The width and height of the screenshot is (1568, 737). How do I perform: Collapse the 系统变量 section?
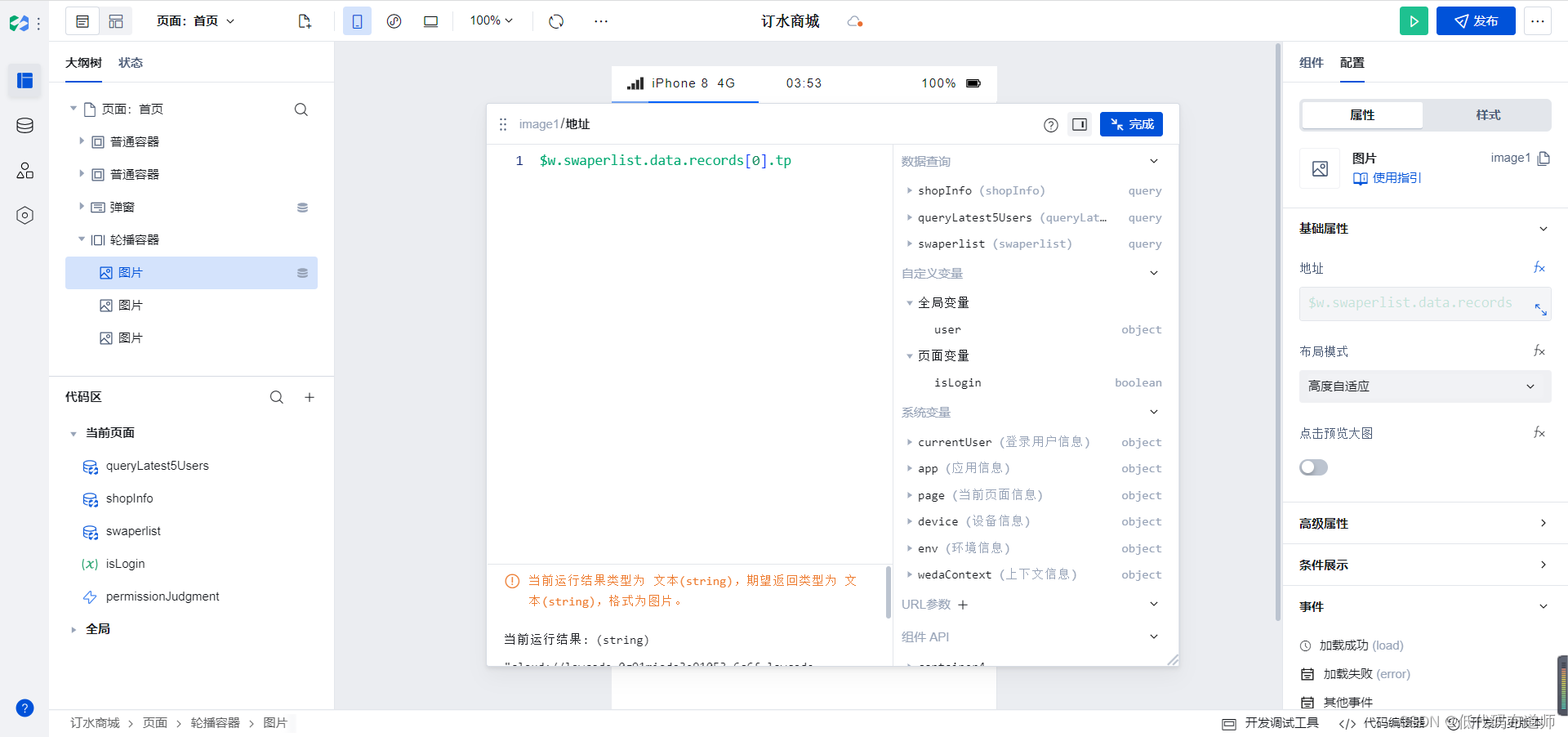[x=1154, y=413]
